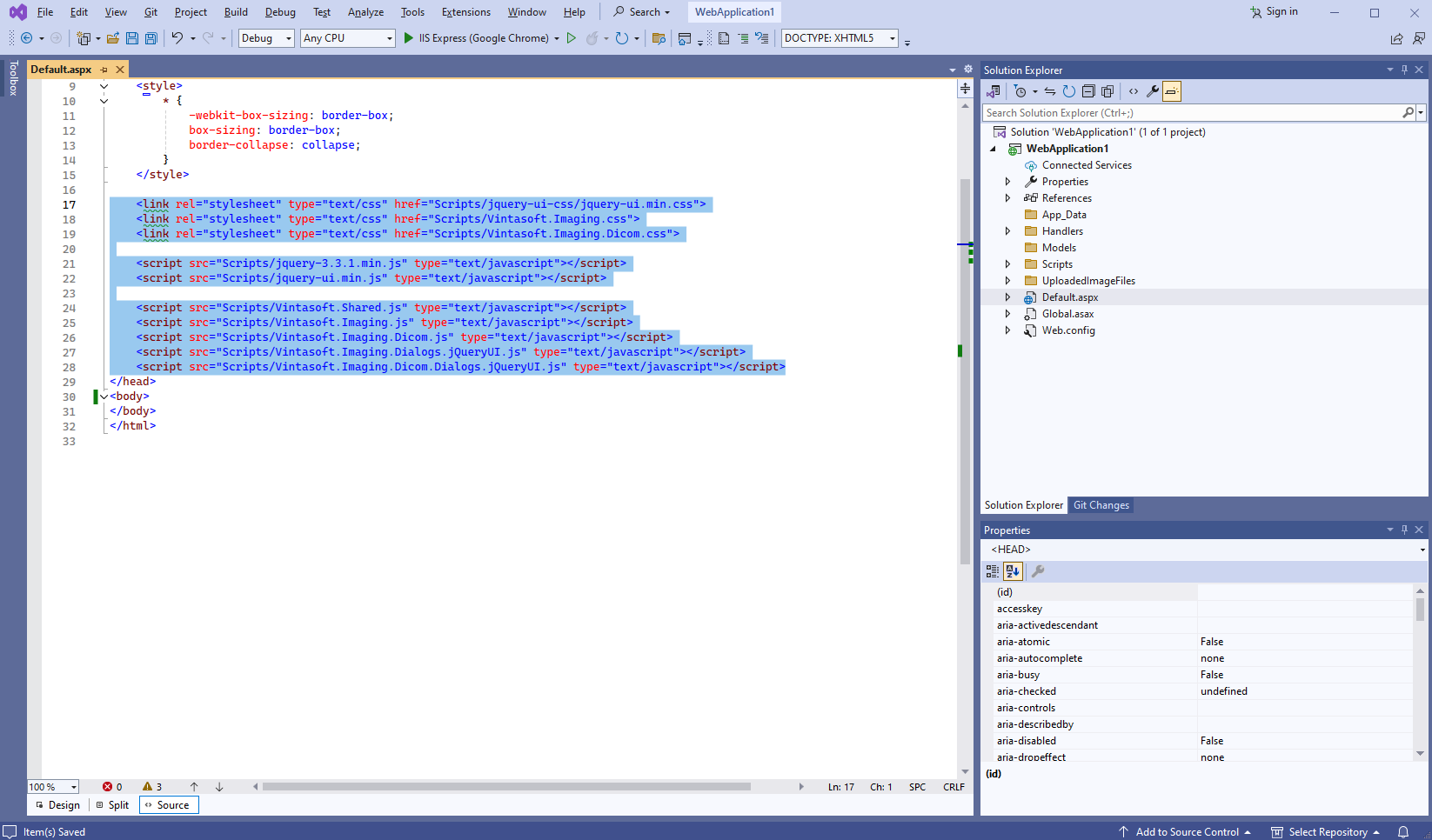
Task: Expand the Scripts folder in Solution Explorer
Action: [x=1008, y=264]
